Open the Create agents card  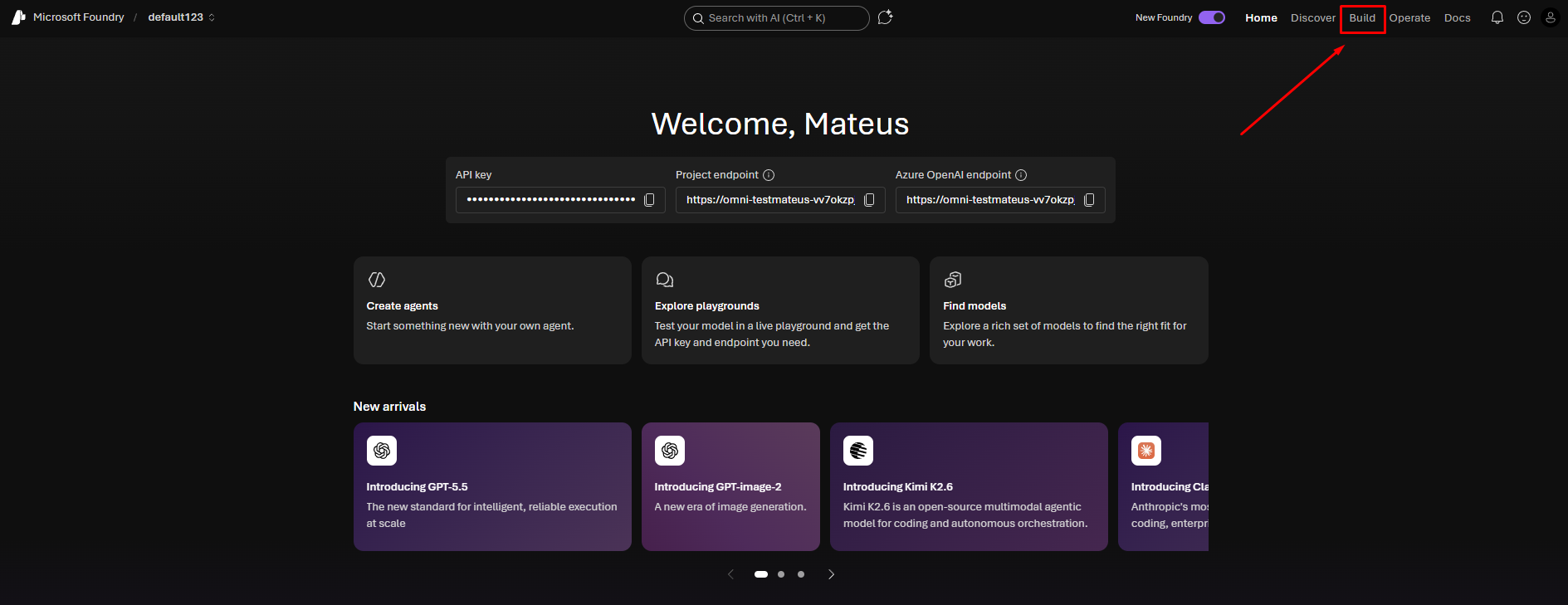(x=492, y=310)
